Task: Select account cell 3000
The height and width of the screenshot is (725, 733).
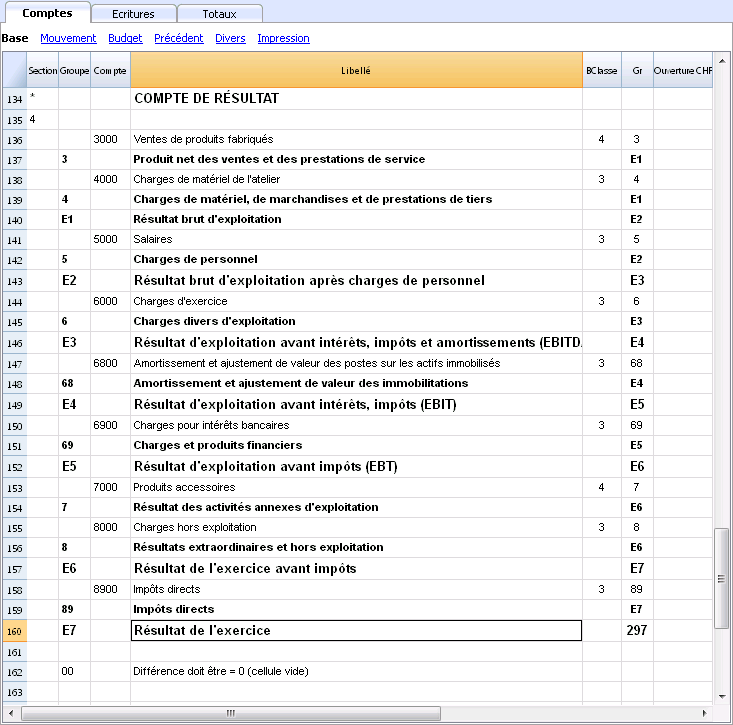Action: pyautogui.click(x=110, y=139)
